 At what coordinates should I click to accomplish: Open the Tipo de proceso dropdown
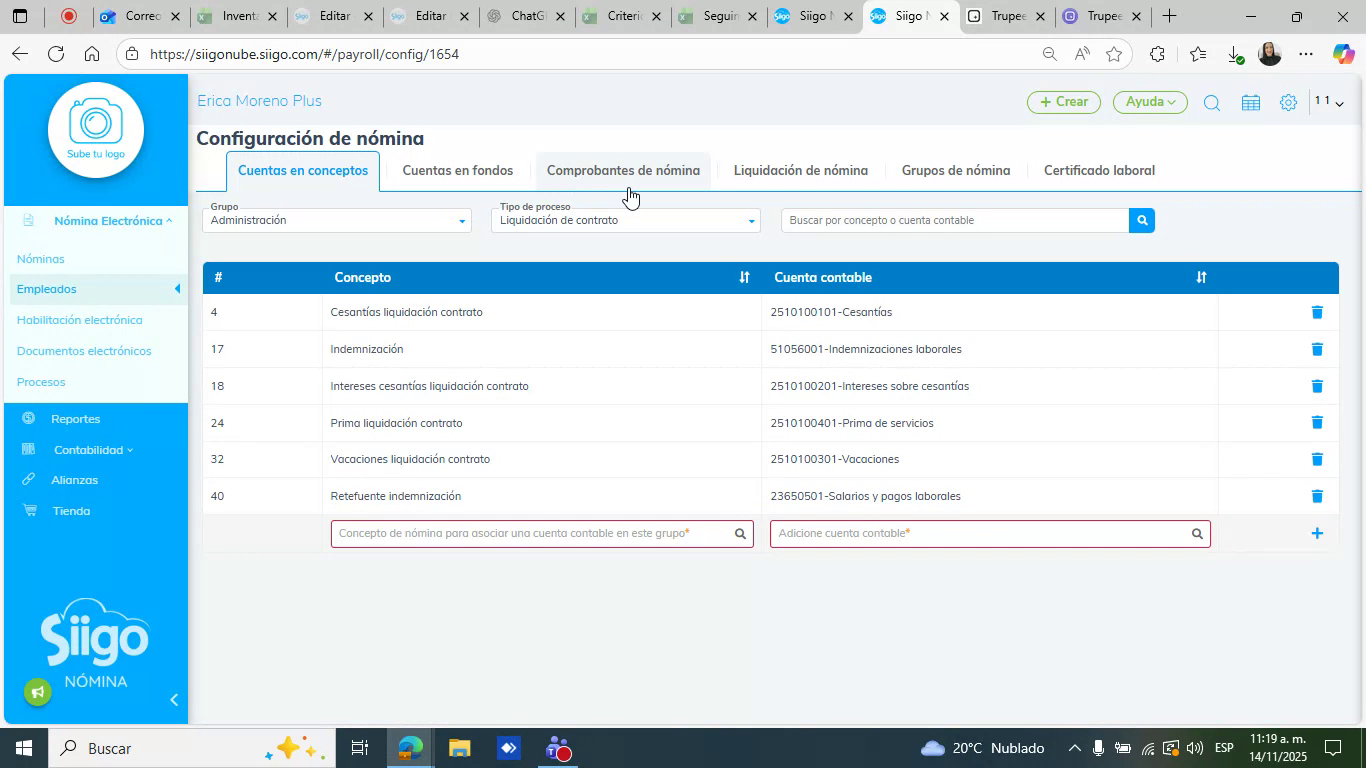[625, 220]
